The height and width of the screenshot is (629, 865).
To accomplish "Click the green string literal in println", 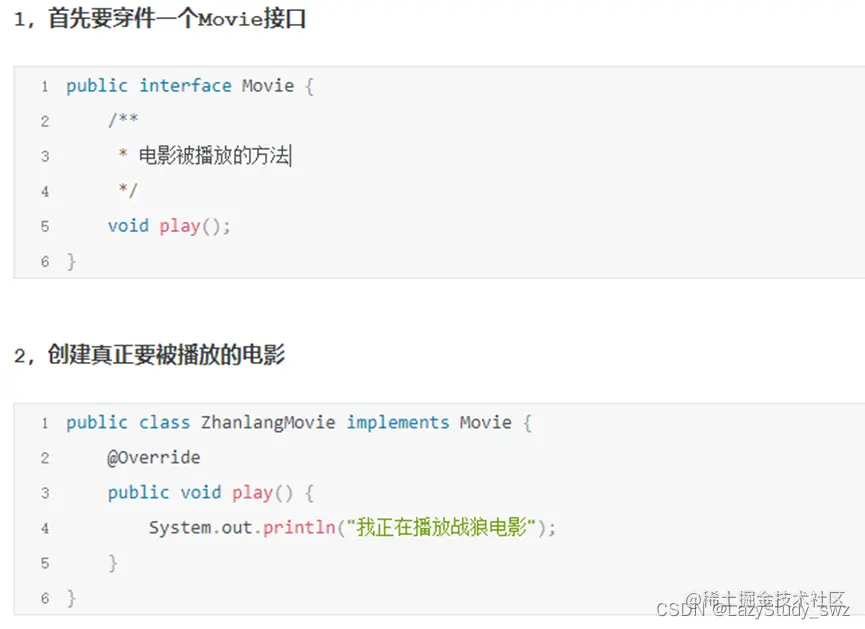I will pyautogui.click(x=441, y=527).
